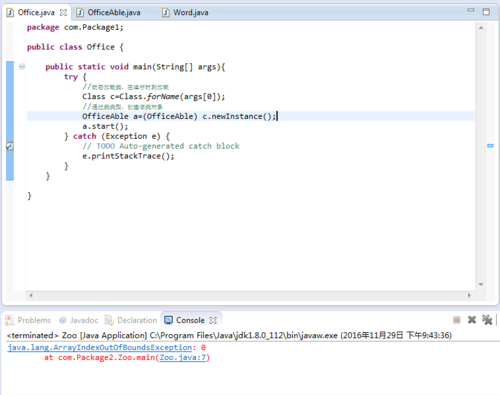Click editor vertical scrollbar down arrow
500x395 pixels.
pyautogui.click(x=481, y=284)
